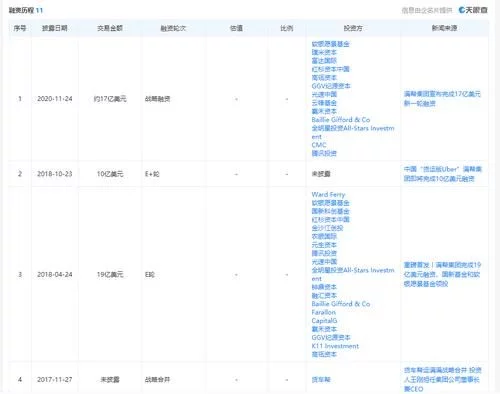
Task: Open GGV纪源资本 in the 2020-11-24 round
Action: click(331, 86)
